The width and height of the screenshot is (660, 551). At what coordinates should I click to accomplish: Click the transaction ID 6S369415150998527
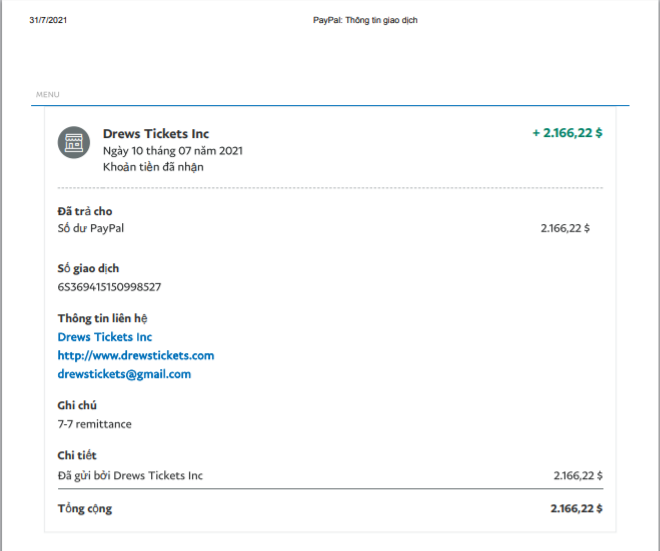pyautogui.click(x=110, y=287)
